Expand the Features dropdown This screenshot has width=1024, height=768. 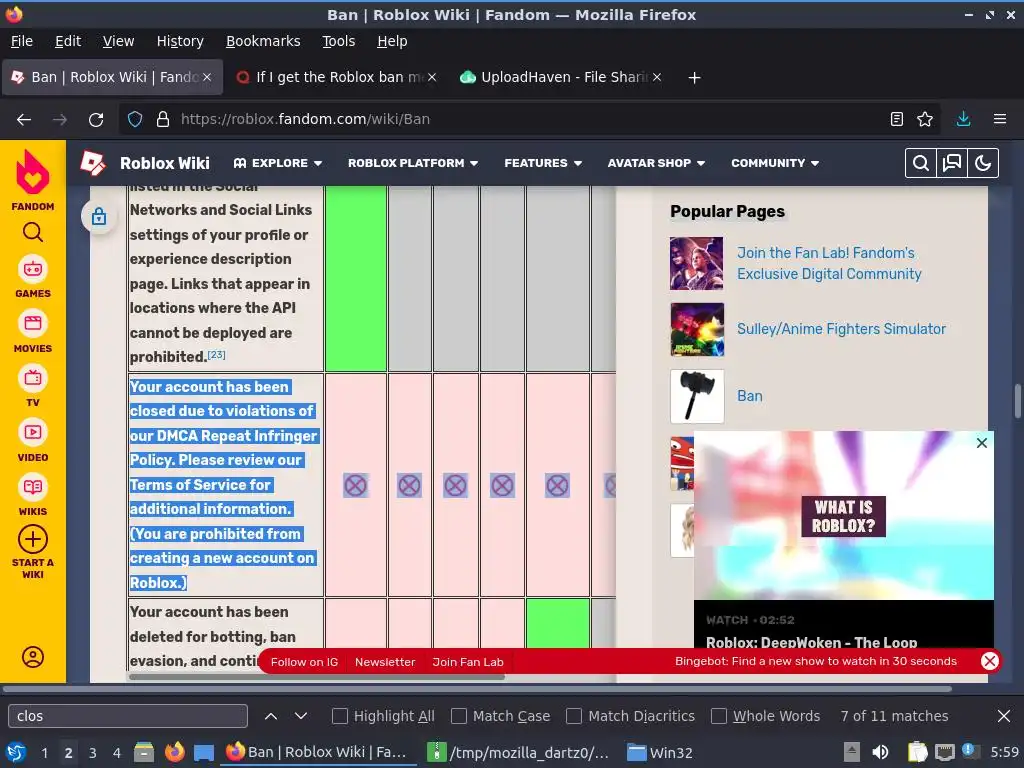[x=543, y=163]
